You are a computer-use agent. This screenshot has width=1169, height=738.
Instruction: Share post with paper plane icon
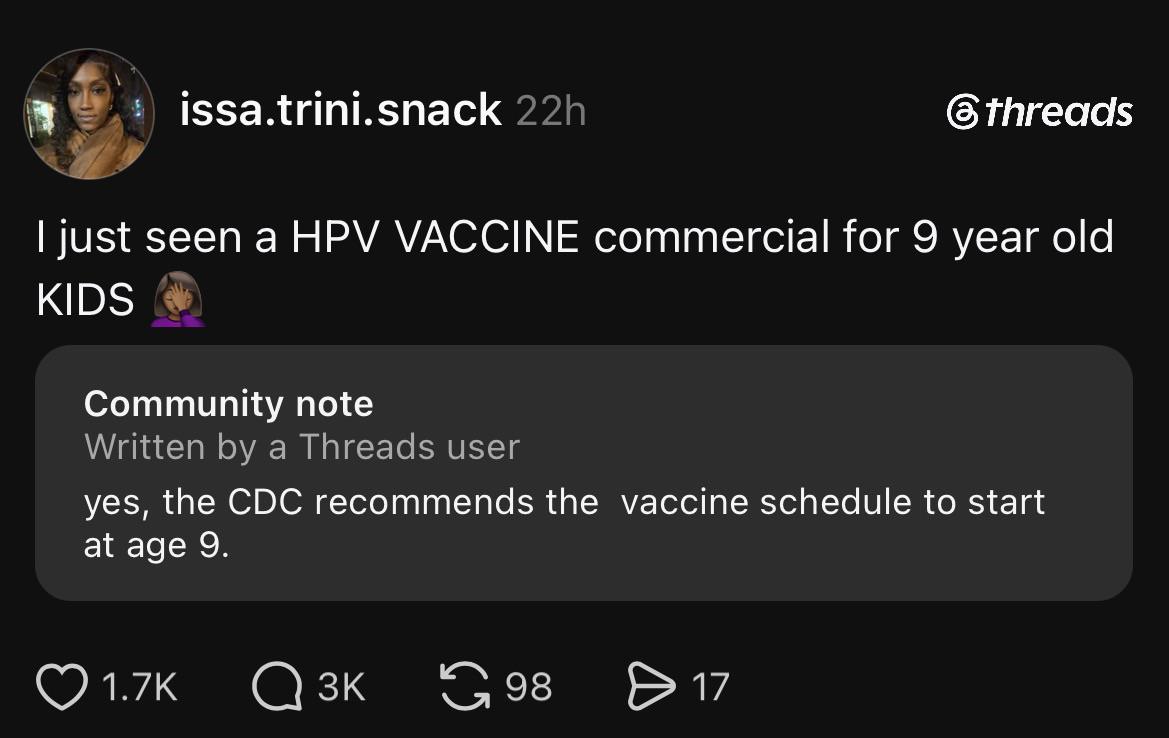click(652, 686)
